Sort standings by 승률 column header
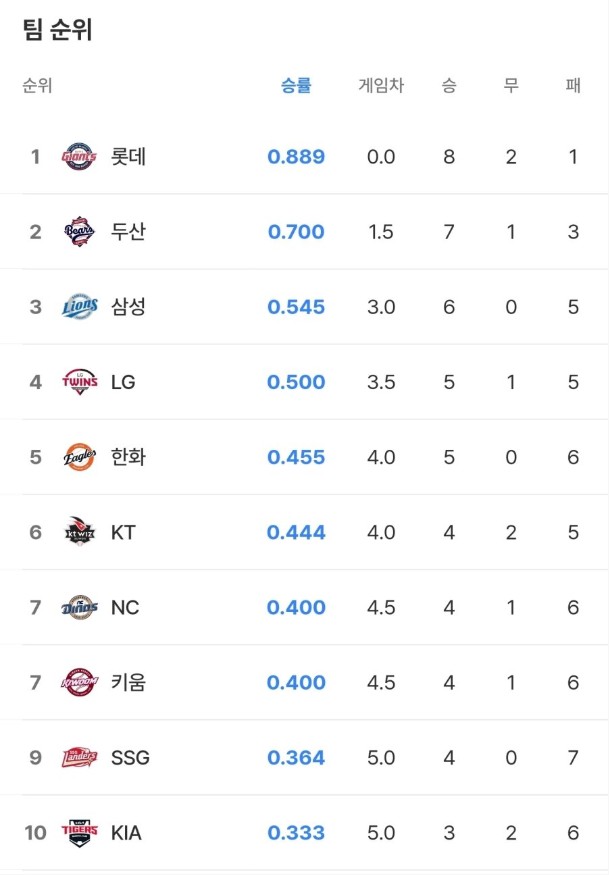 pos(296,86)
